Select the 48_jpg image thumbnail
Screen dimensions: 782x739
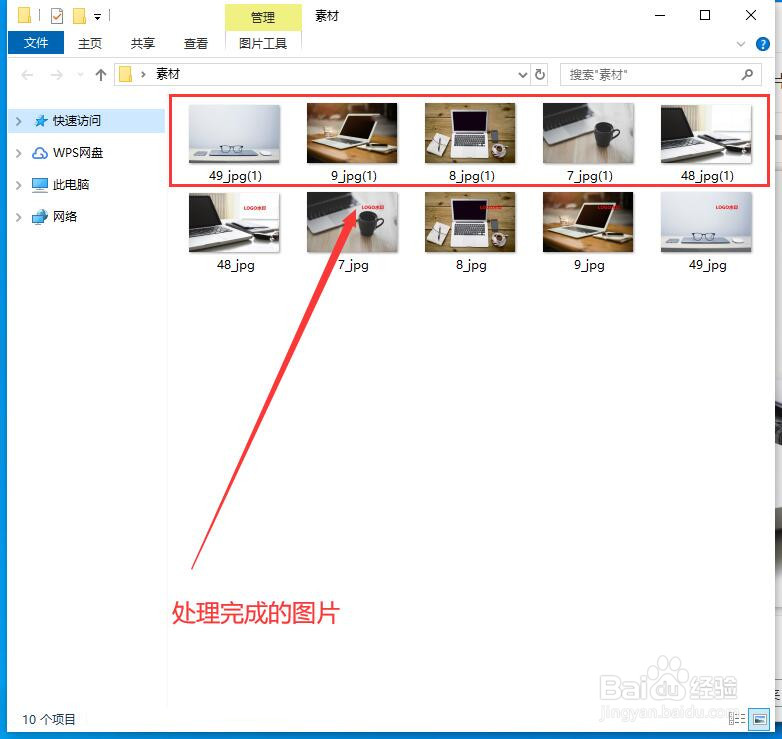click(x=234, y=222)
